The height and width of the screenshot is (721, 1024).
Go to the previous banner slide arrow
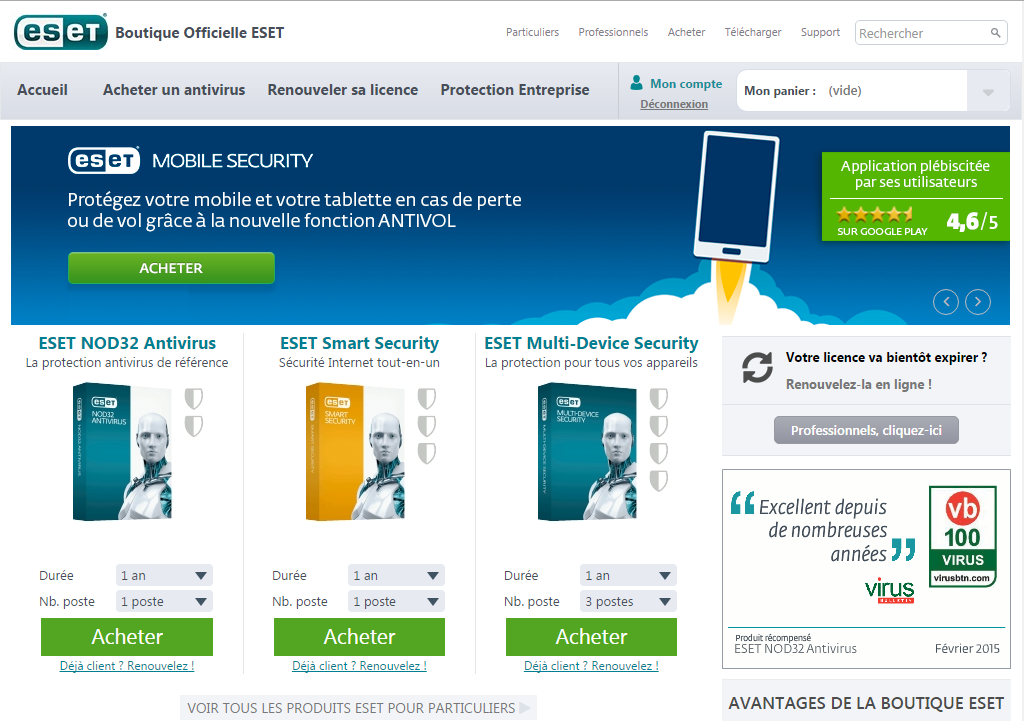tap(946, 302)
